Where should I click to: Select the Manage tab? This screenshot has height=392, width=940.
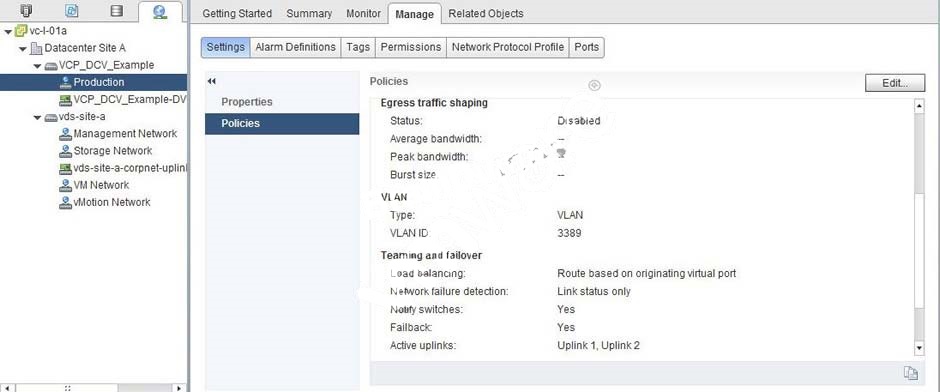[x=414, y=14]
